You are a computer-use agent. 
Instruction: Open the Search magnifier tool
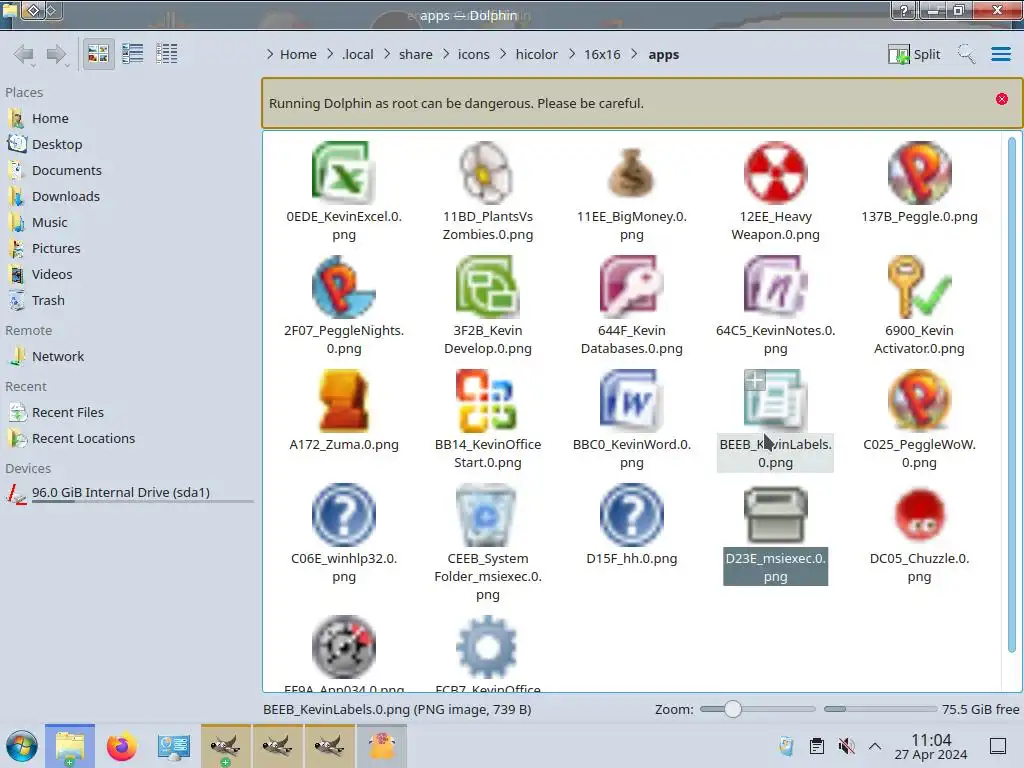(966, 54)
